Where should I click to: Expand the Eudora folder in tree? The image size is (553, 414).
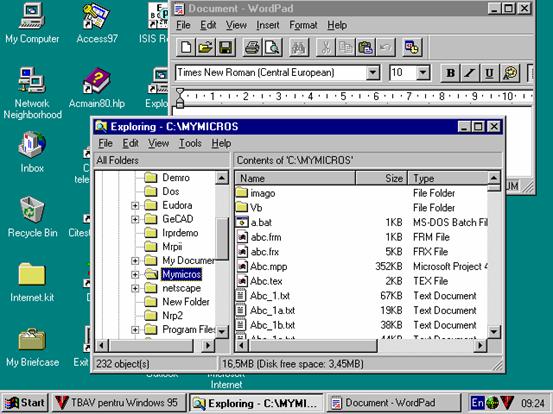click(x=135, y=205)
